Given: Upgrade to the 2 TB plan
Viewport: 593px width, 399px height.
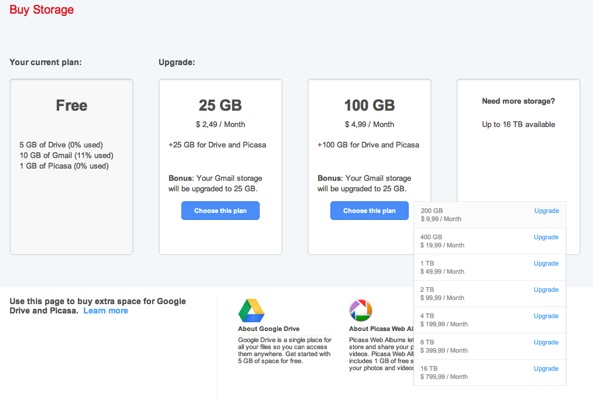Looking at the screenshot, I should pos(546,290).
